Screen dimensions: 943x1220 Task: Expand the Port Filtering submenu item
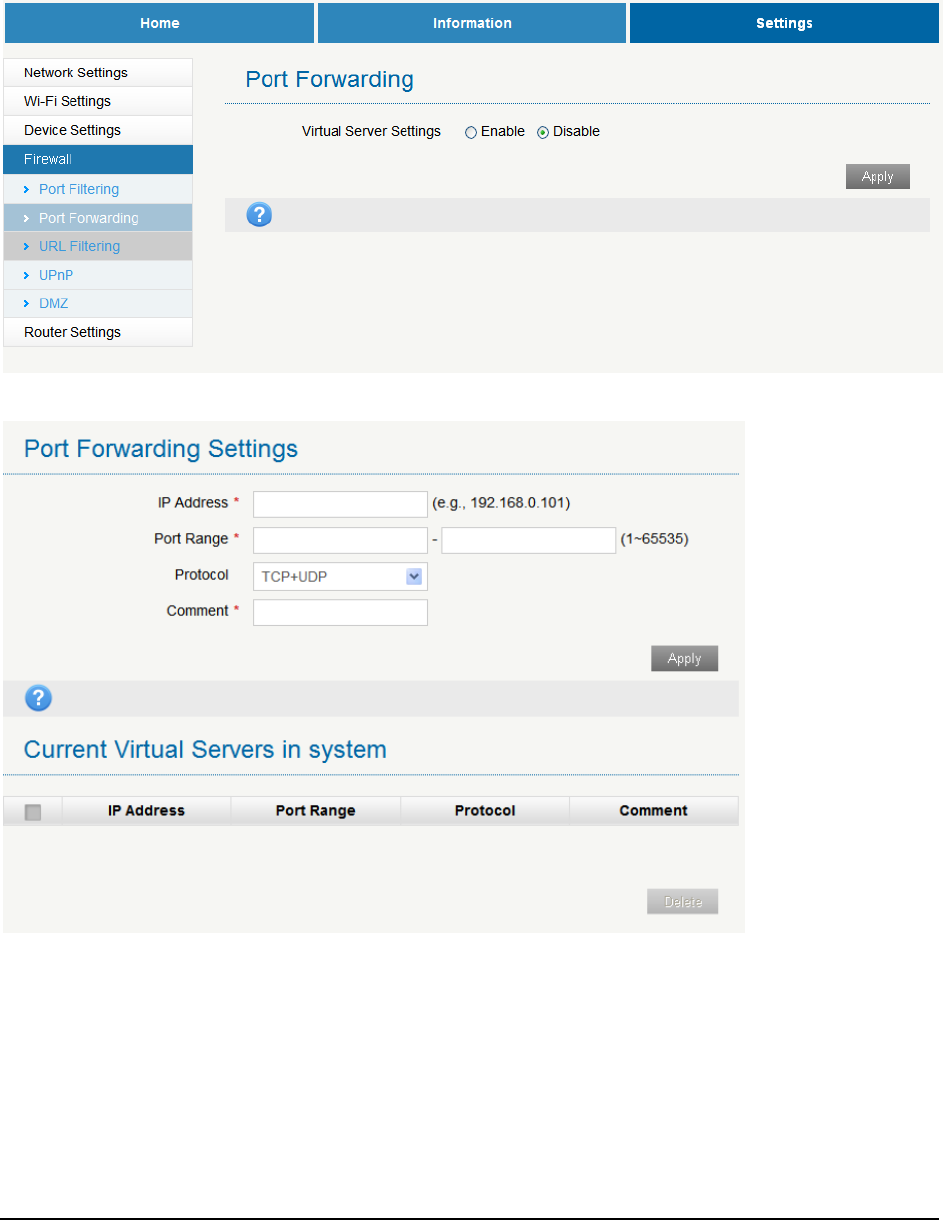pyautogui.click(x=79, y=189)
